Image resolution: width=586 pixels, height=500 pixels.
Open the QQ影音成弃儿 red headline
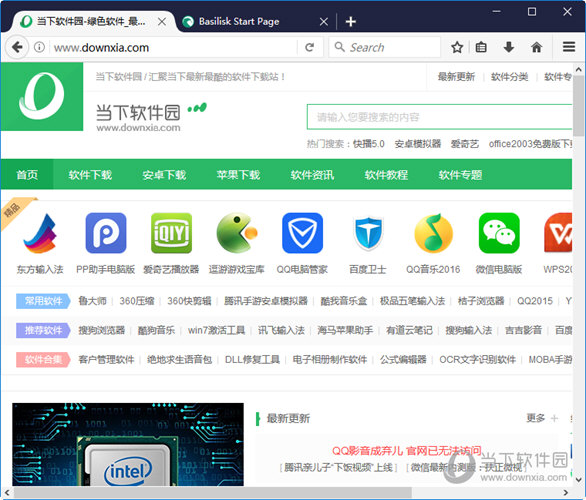click(x=407, y=451)
